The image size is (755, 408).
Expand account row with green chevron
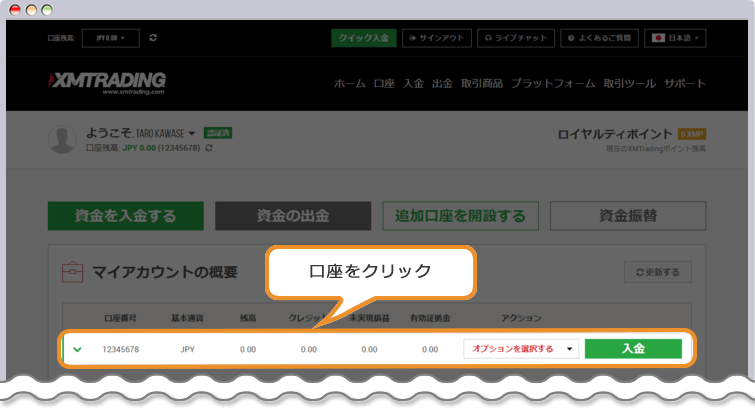[77, 349]
